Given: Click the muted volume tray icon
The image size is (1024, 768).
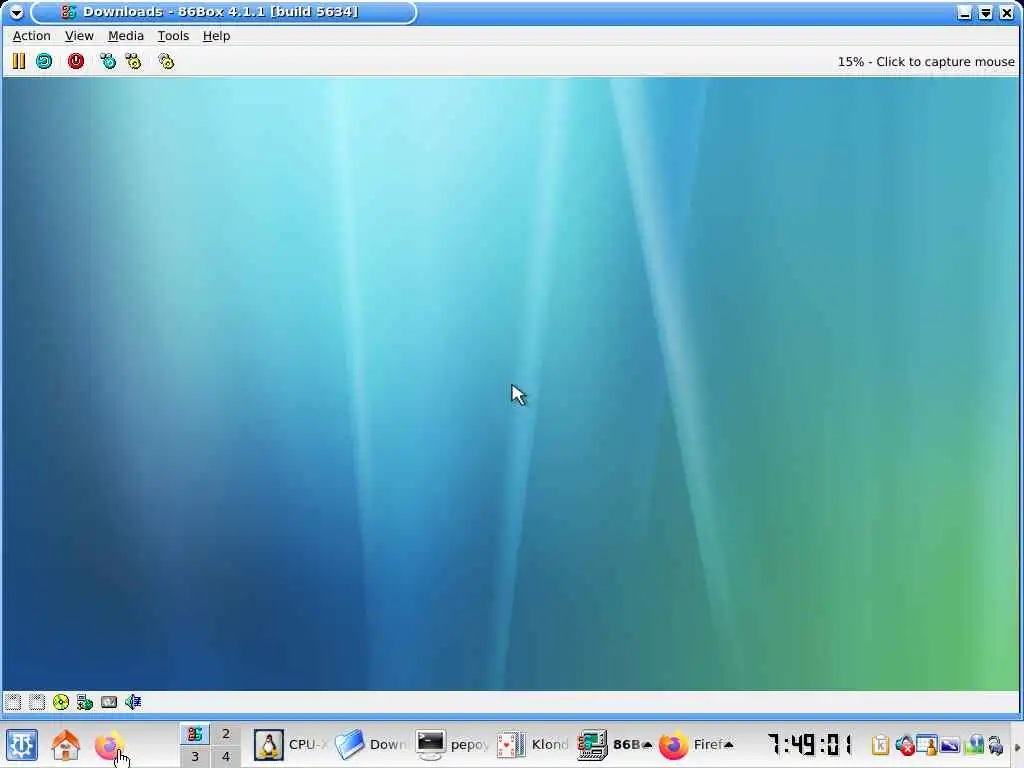Looking at the screenshot, I should [x=904, y=745].
